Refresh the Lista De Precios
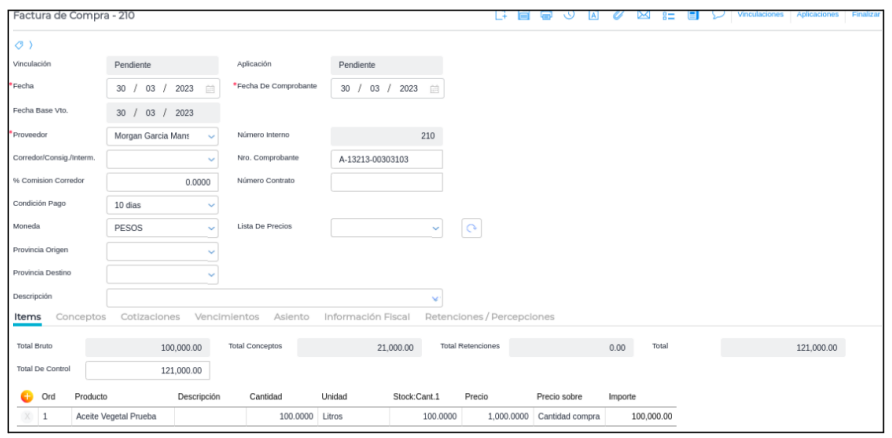This screenshot has width=892, height=438. coord(472,228)
